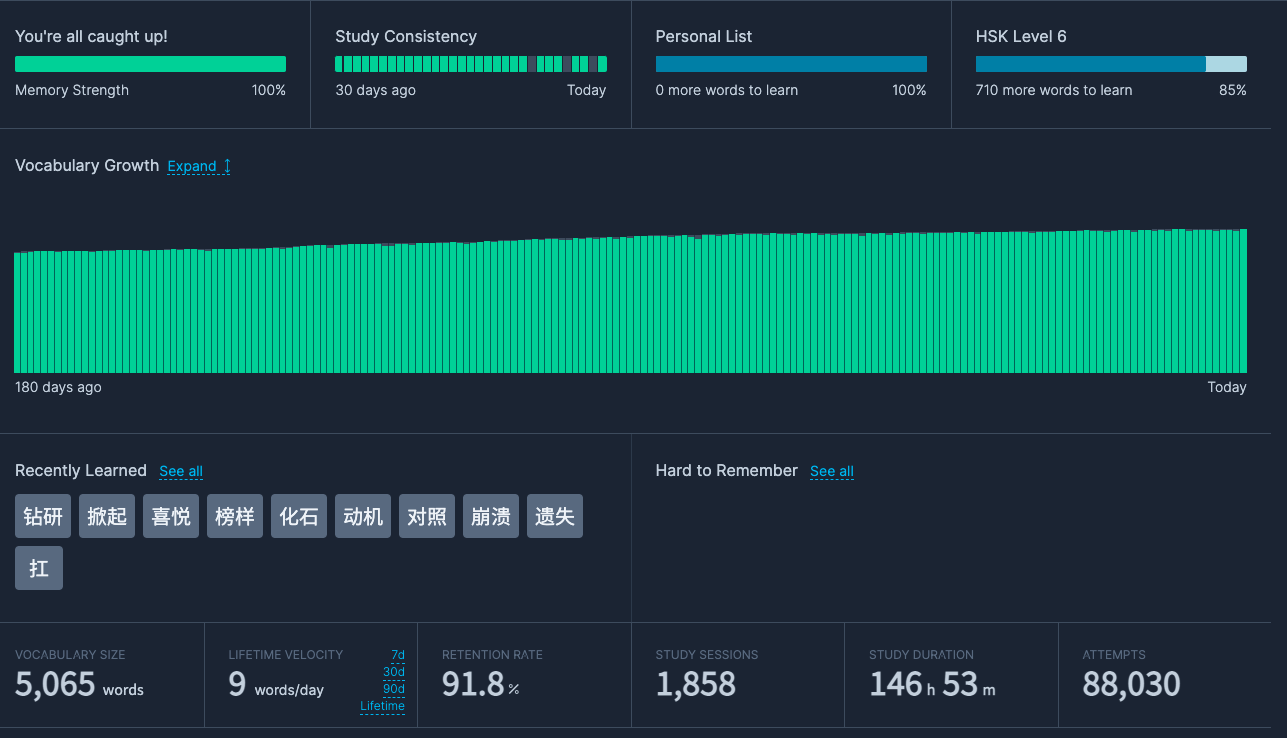Open the word 掀起

click(107, 516)
